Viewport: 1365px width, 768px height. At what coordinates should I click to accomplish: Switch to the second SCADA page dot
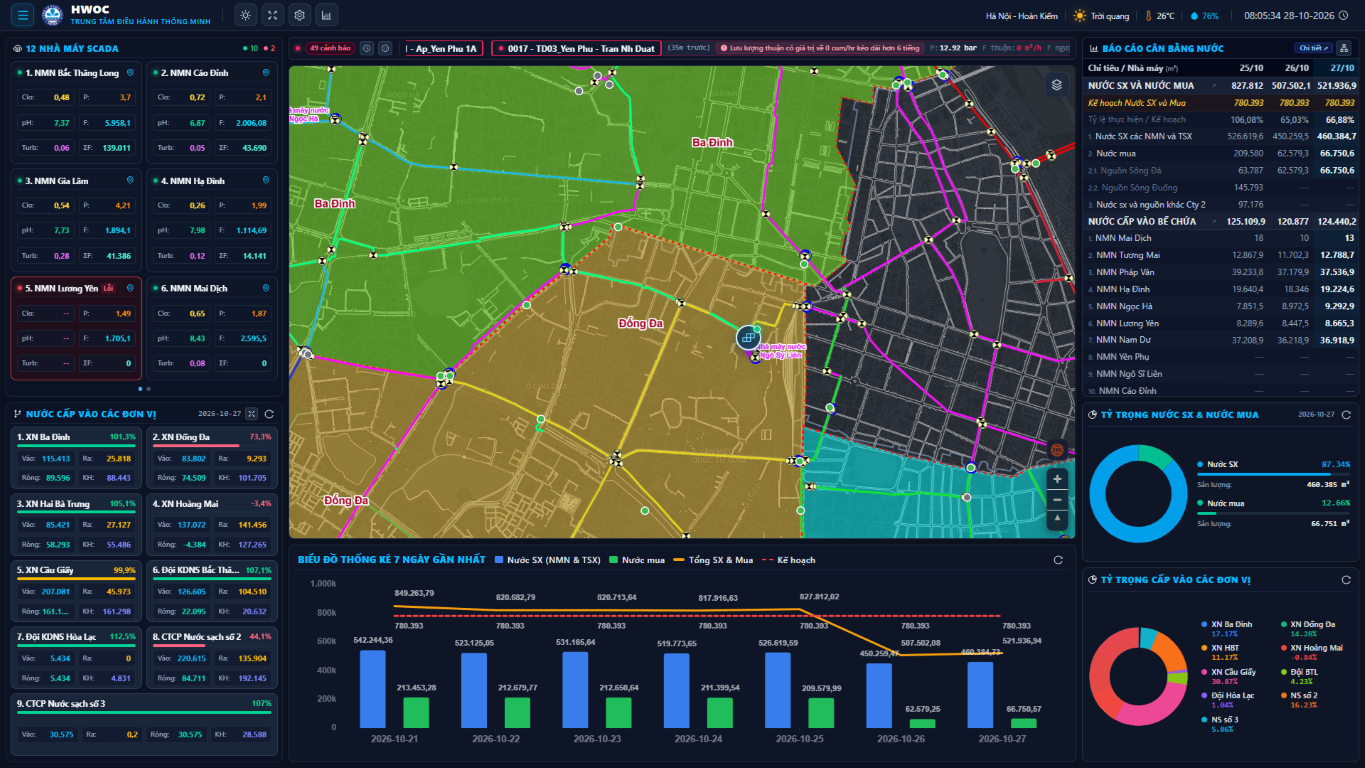[x=150, y=388]
